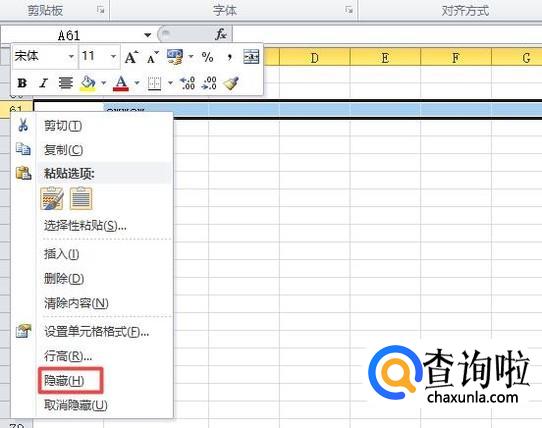The width and height of the screenshot is (542, 428).
Task: Choose 取消隐藏(U) menu entry
Action: (x=76, y=405)
